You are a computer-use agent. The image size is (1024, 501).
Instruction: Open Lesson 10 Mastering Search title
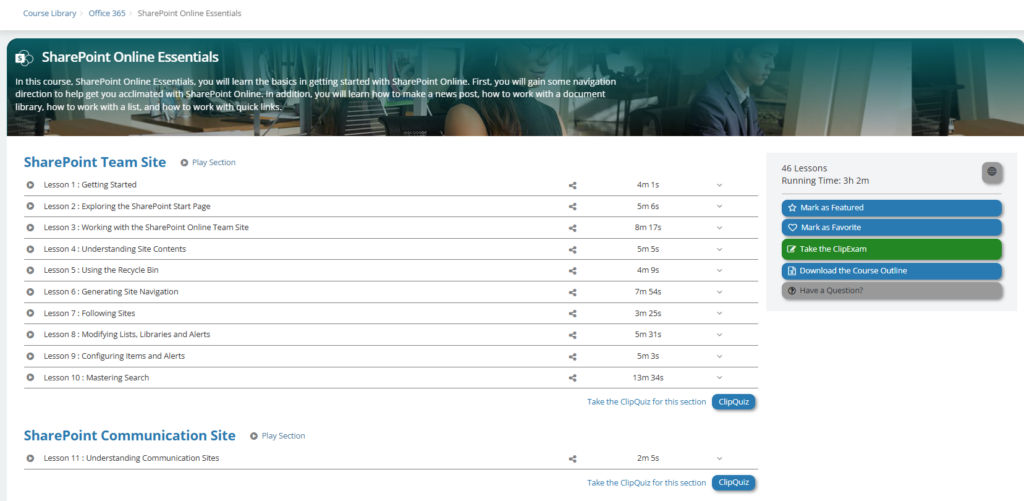(x=97, y=378)
